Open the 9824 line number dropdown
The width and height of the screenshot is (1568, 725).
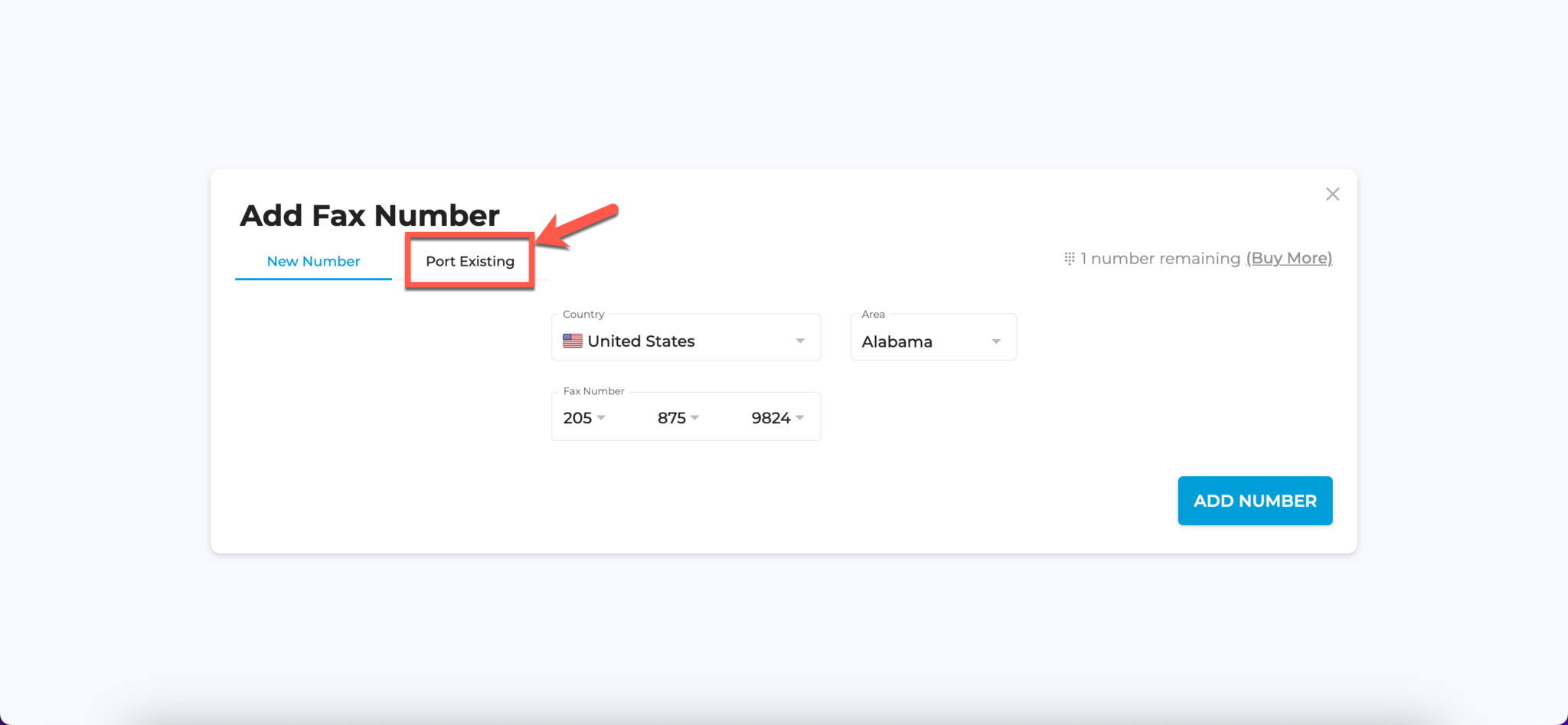pyautogui.click(x=777, y=418)
